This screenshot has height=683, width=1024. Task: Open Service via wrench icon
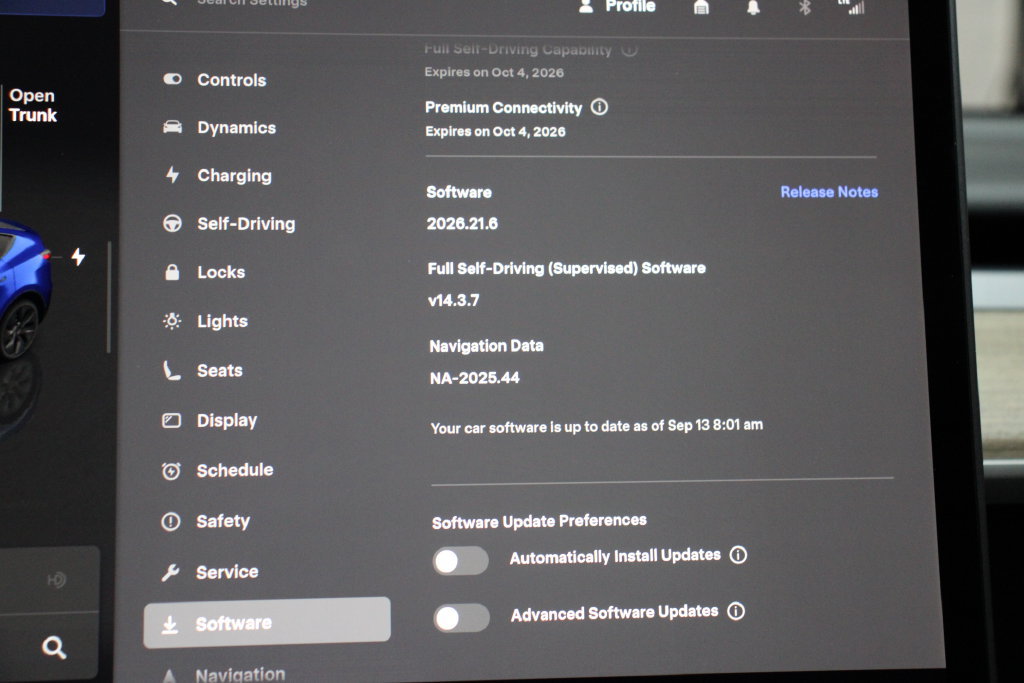pyautogui.click(x=170, y=572)
